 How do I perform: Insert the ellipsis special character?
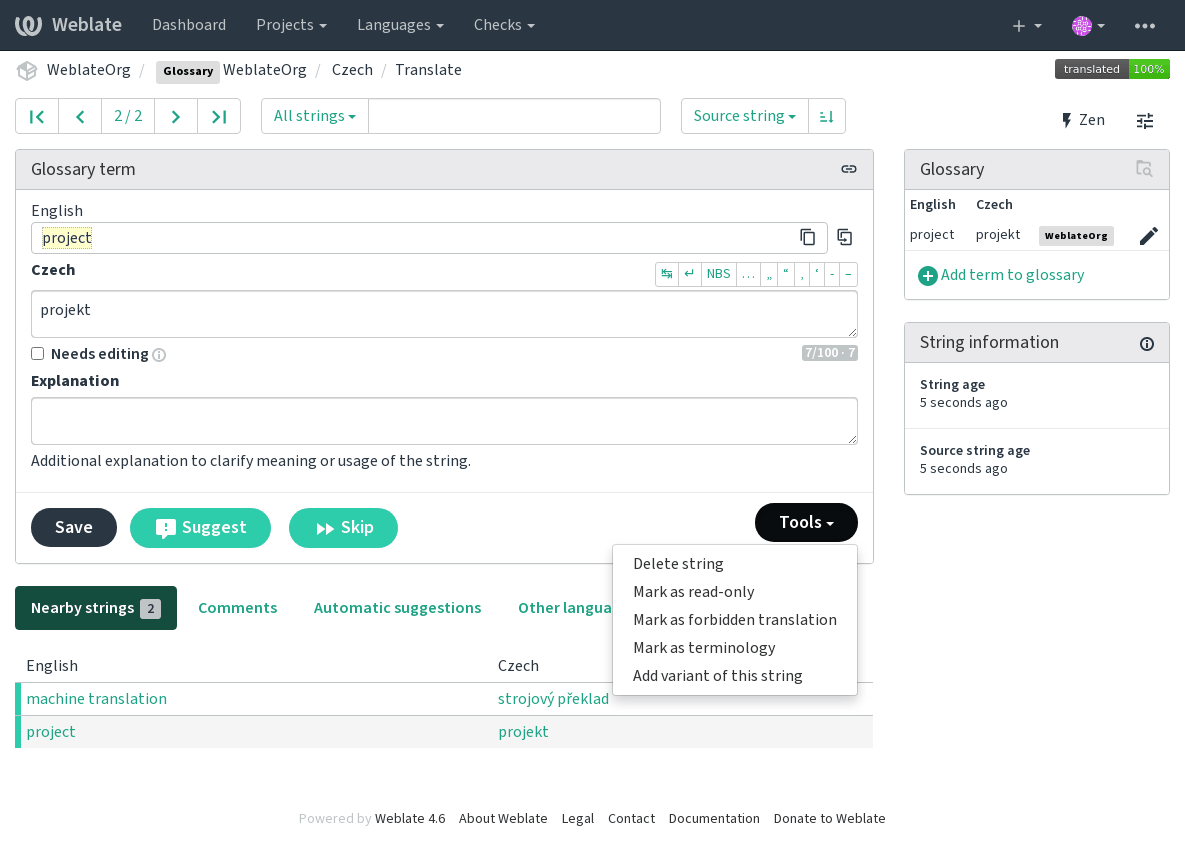748,274
